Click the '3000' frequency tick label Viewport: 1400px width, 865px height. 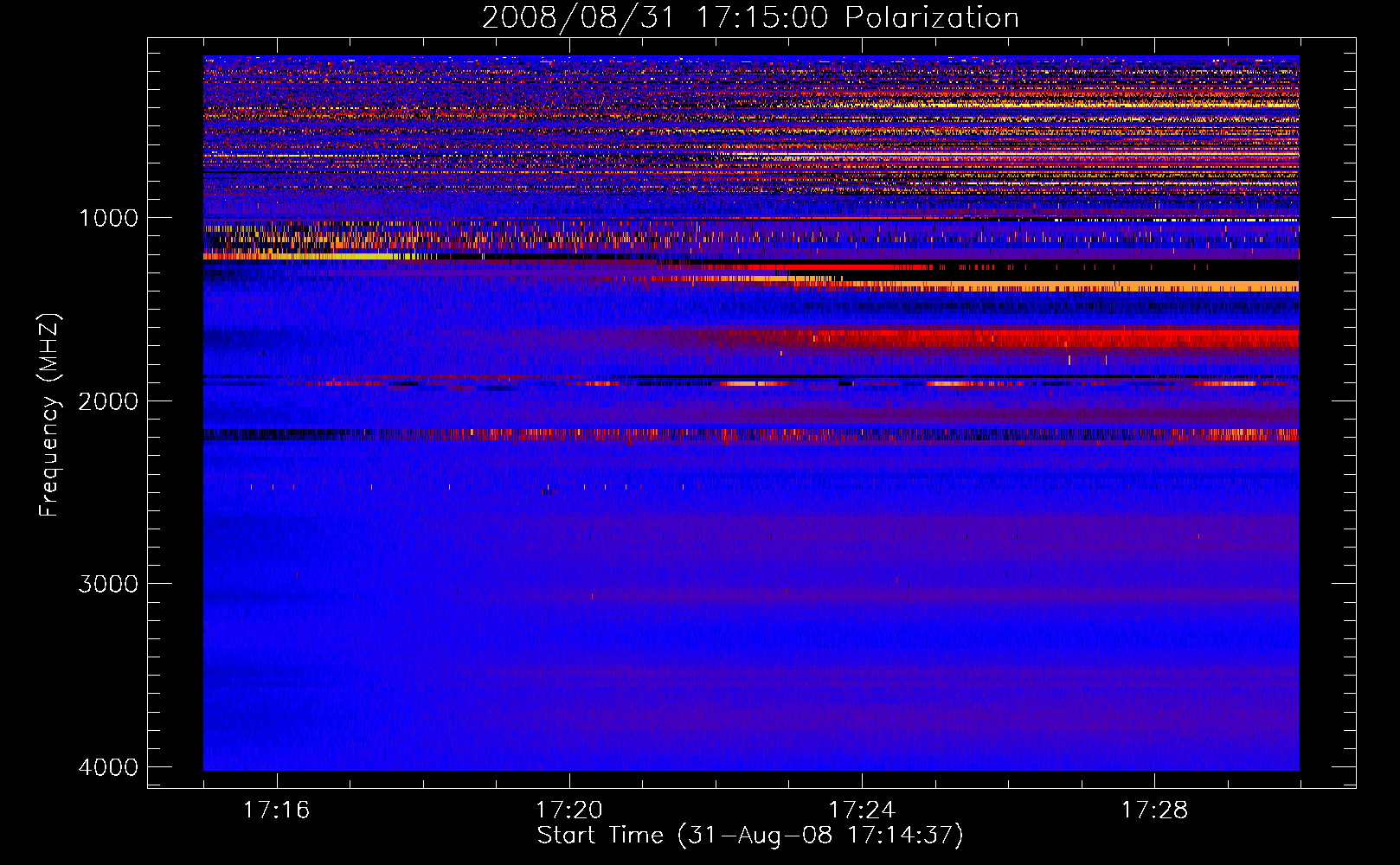pos(108,584)
